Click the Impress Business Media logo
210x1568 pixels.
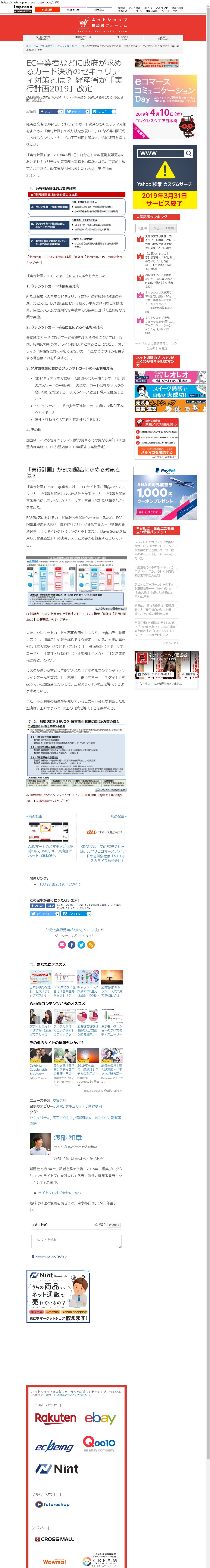click(x=23, y=9)
